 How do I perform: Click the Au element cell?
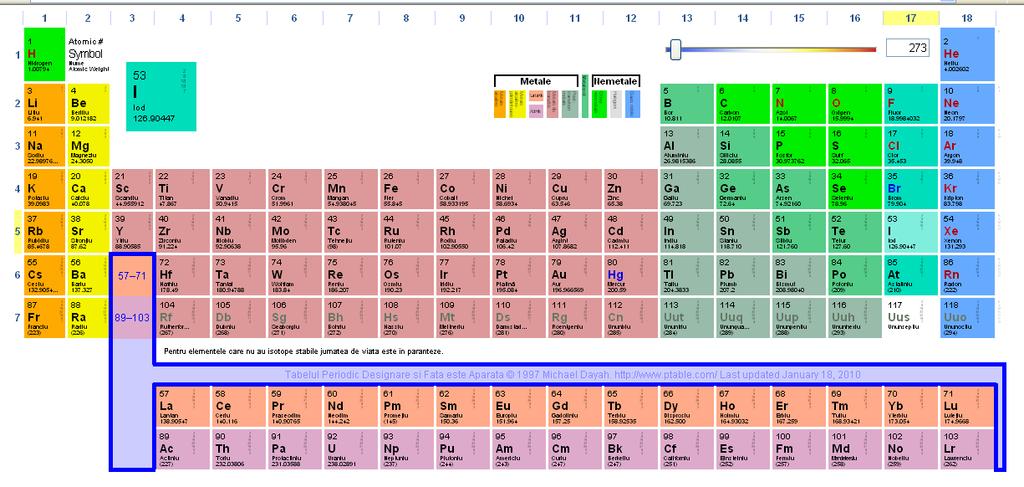coord(575,275)
